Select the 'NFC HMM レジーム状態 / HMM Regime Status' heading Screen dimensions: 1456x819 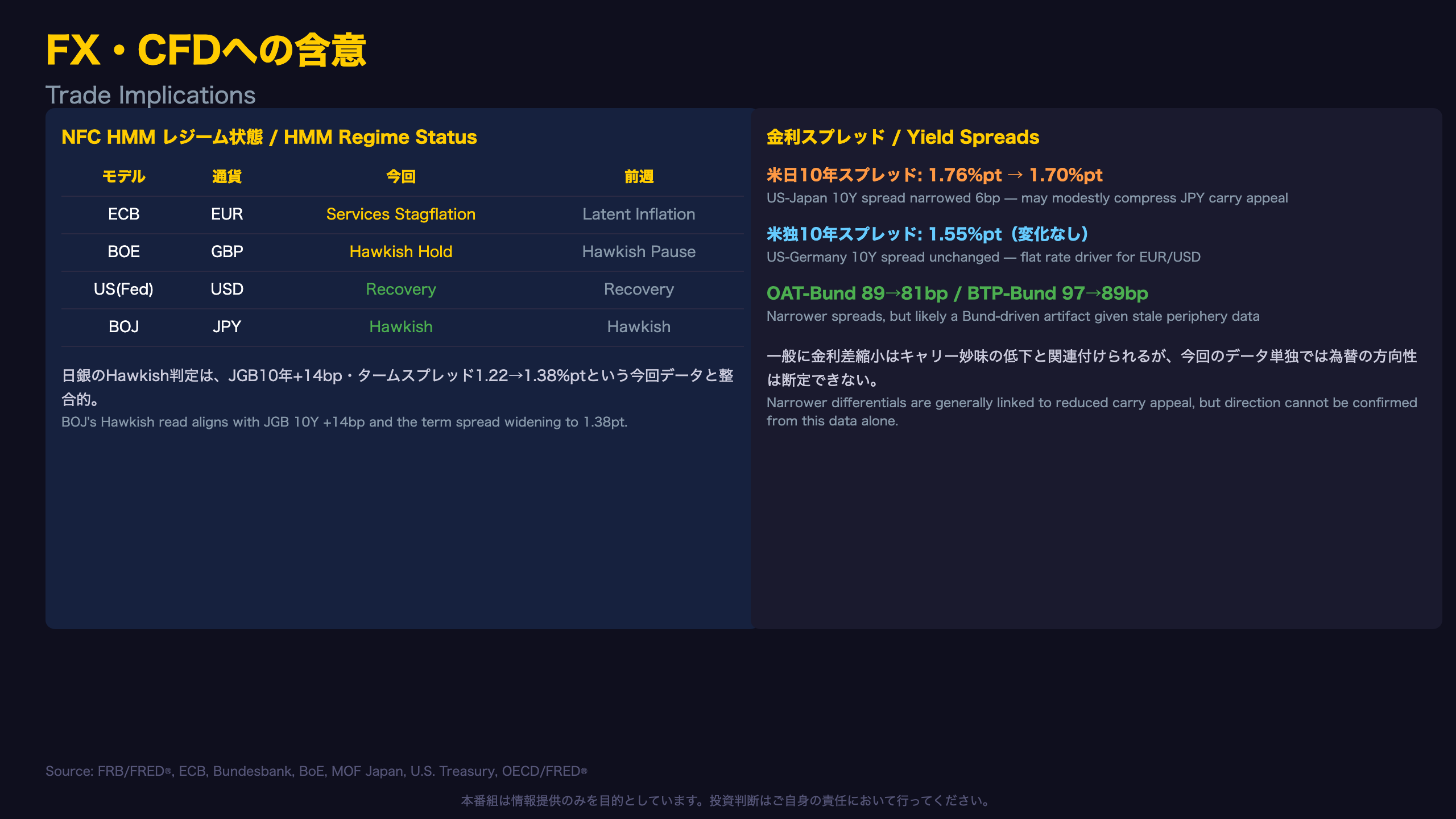(269, 137)
